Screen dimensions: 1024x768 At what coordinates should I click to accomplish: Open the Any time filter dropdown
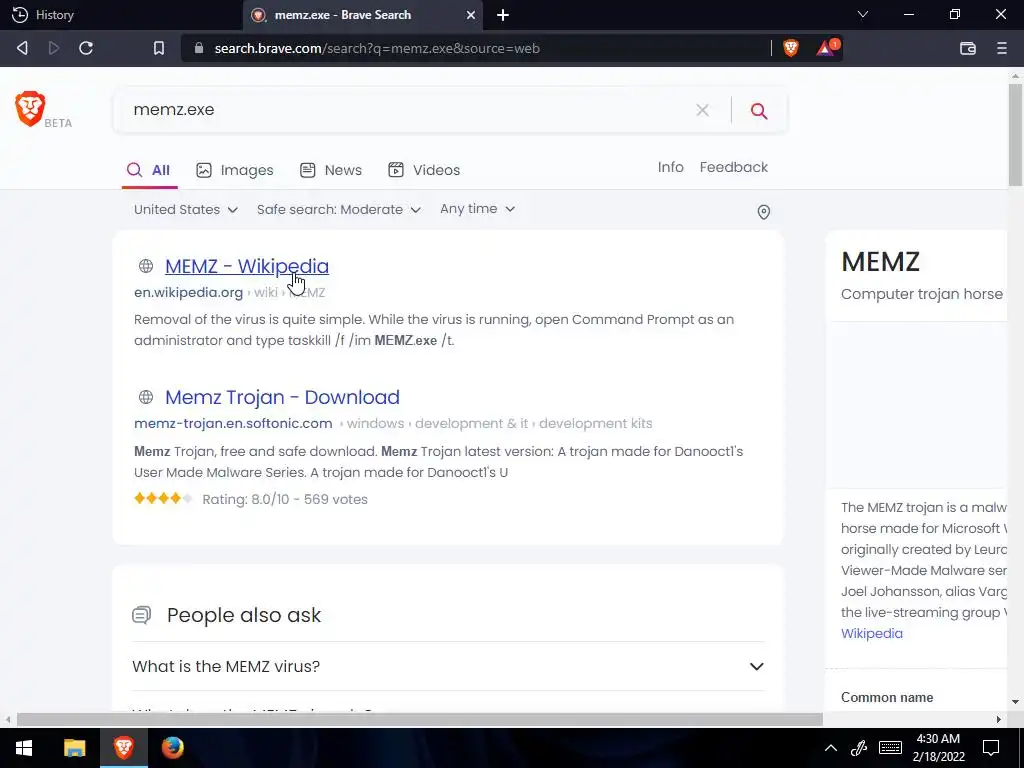click(x=477, y=209)
